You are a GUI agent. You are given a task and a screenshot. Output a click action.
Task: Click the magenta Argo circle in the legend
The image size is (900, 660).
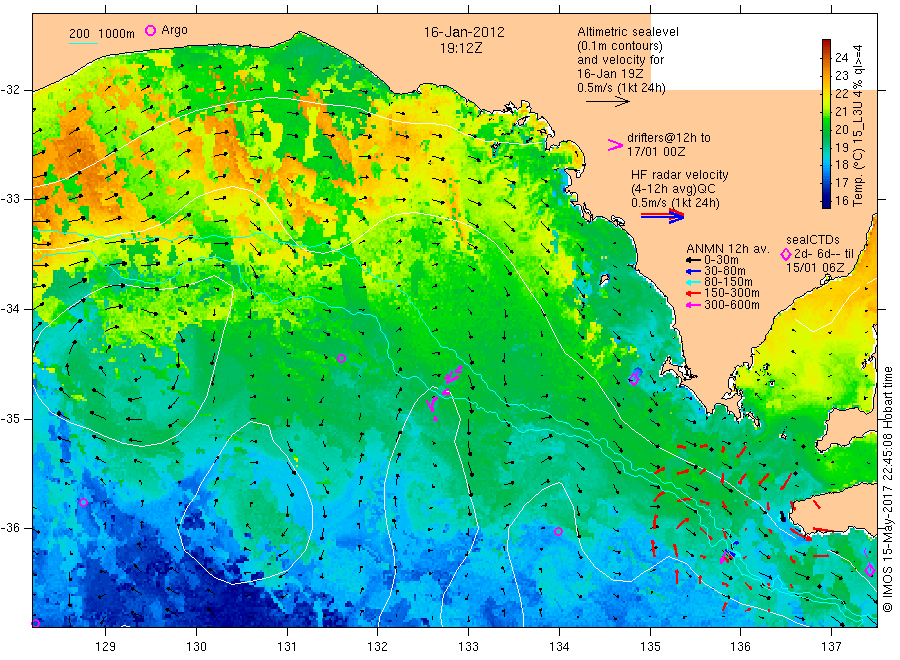click(x=150, y=30)
